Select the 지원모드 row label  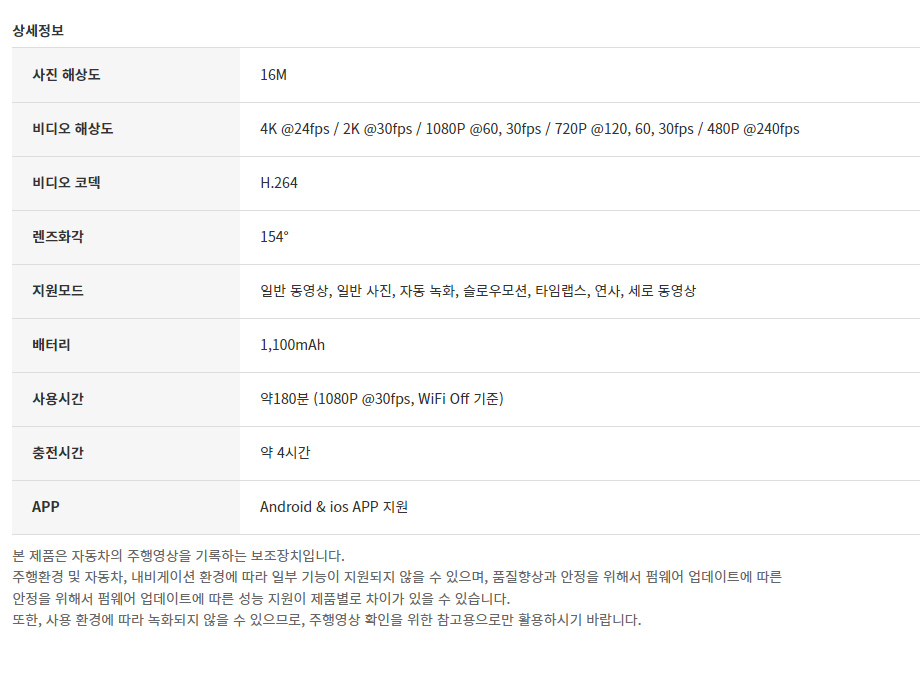click(58, 290)
